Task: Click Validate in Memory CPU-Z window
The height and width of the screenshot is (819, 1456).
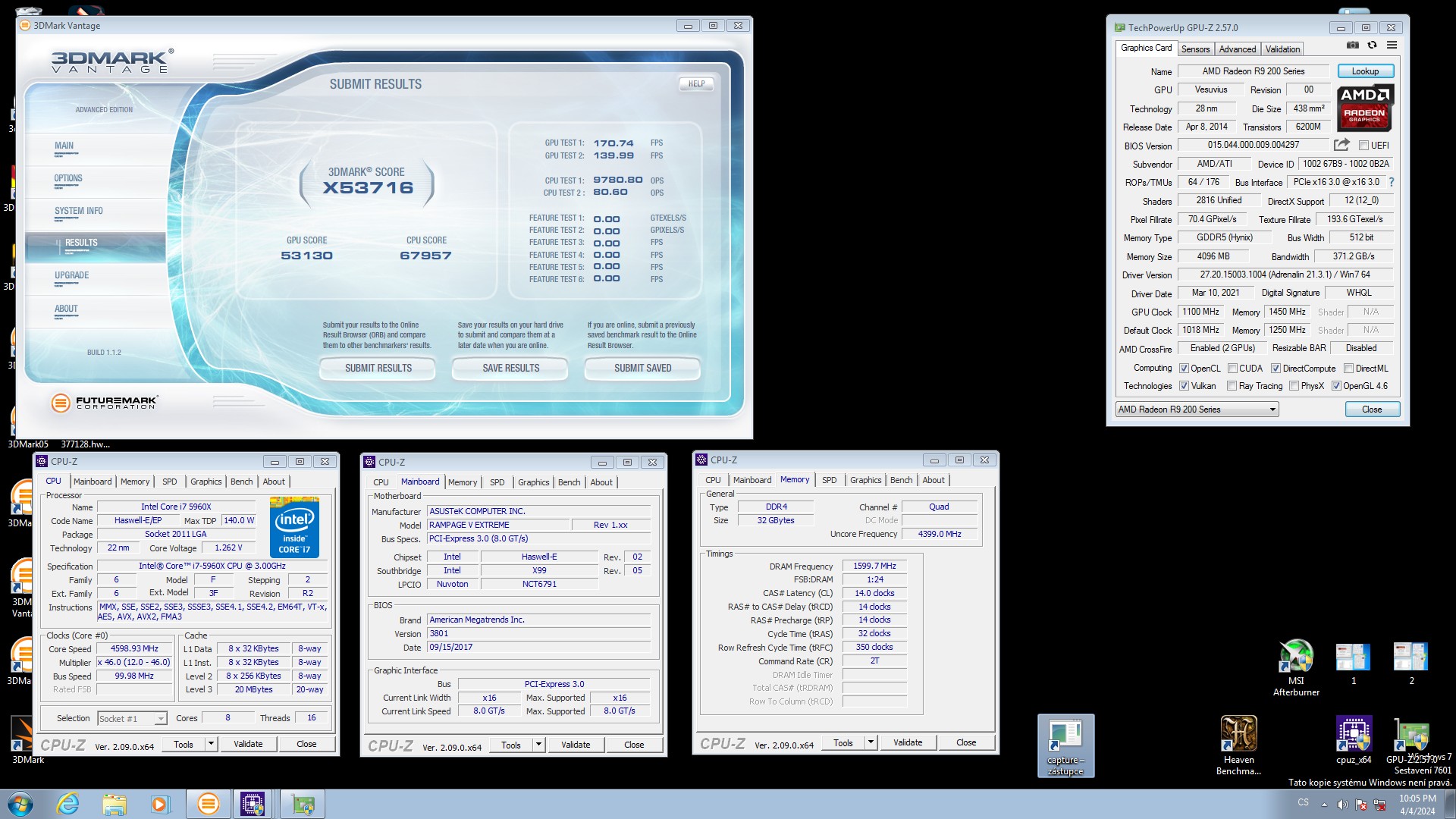Action: (907, 742)
